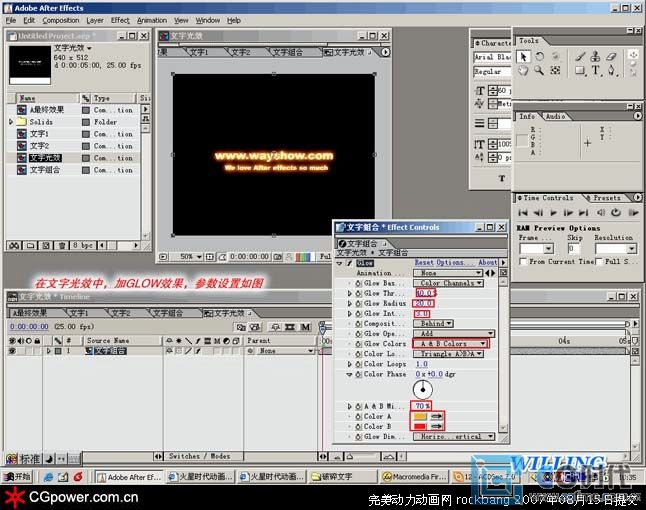Screen dimensions: 646x510
Task: Expand layer 1 properties in timeline
Action: [x=49, y=351]
